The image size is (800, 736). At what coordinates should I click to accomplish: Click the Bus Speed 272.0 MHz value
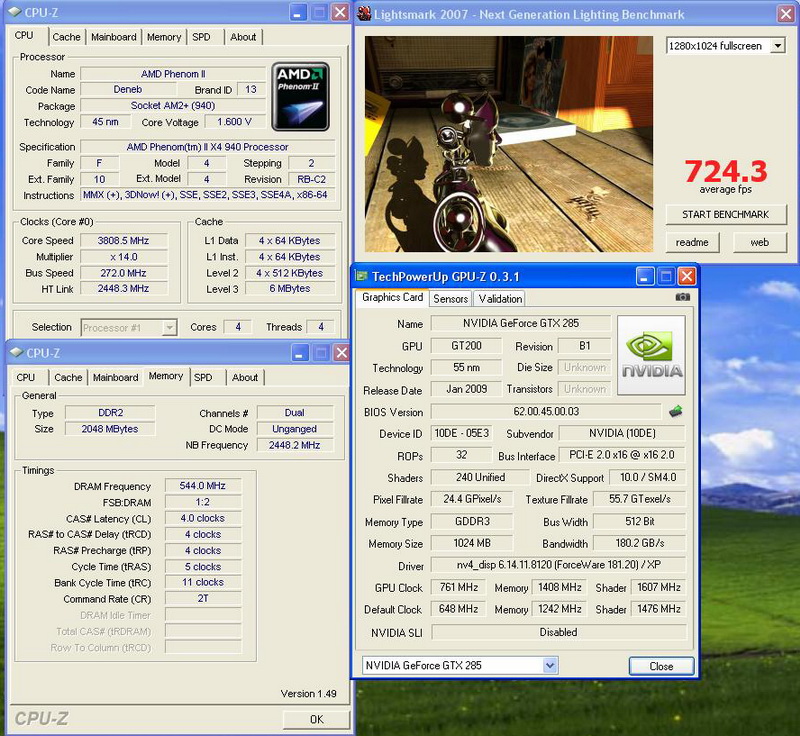[123, 273]
